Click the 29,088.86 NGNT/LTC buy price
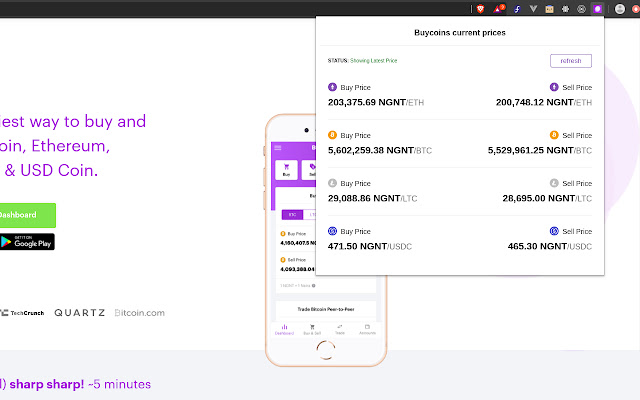The width and height of the screenshot is (640, 400). (x=372, y=198)
